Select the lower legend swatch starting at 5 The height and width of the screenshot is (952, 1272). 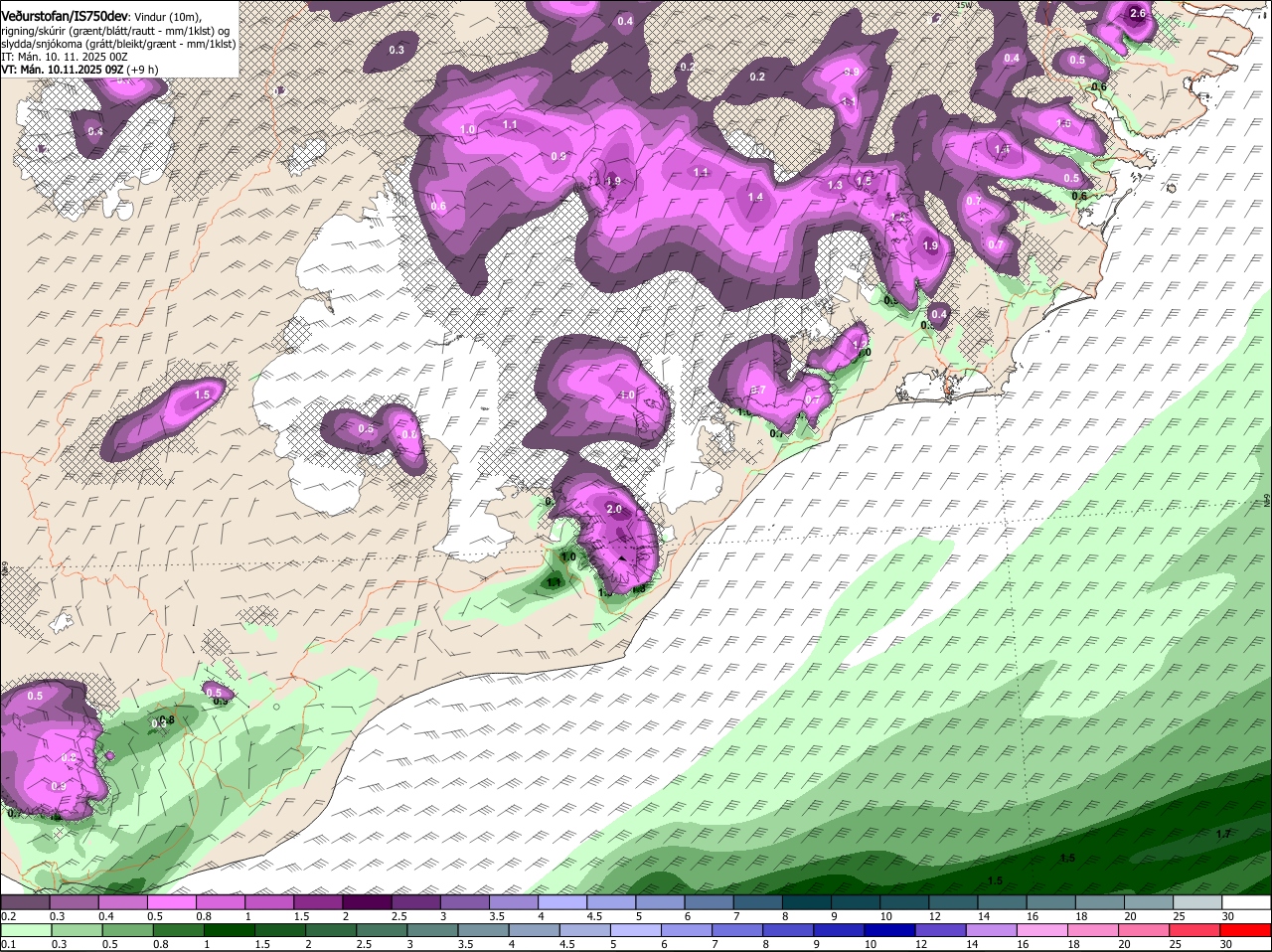pos(636,930)
